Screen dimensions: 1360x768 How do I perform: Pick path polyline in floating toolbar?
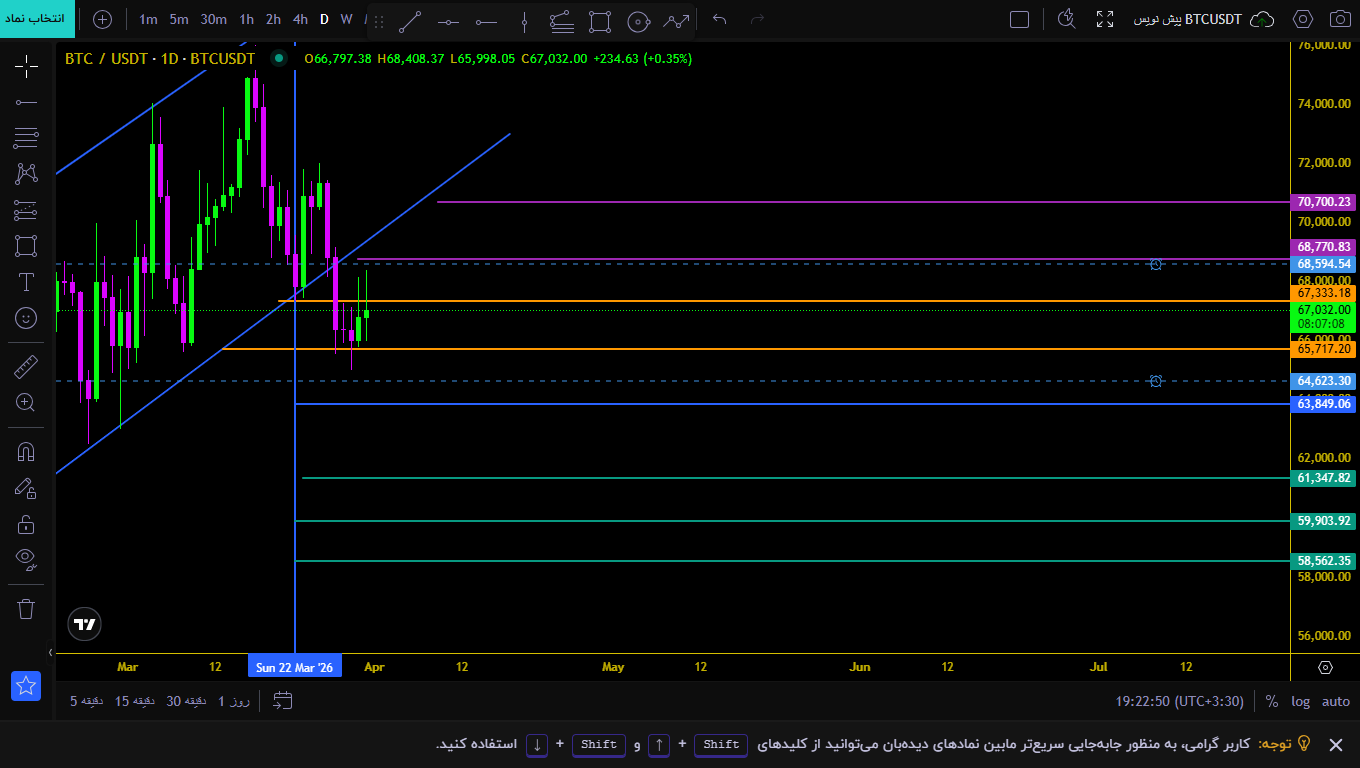click(677, 20)
